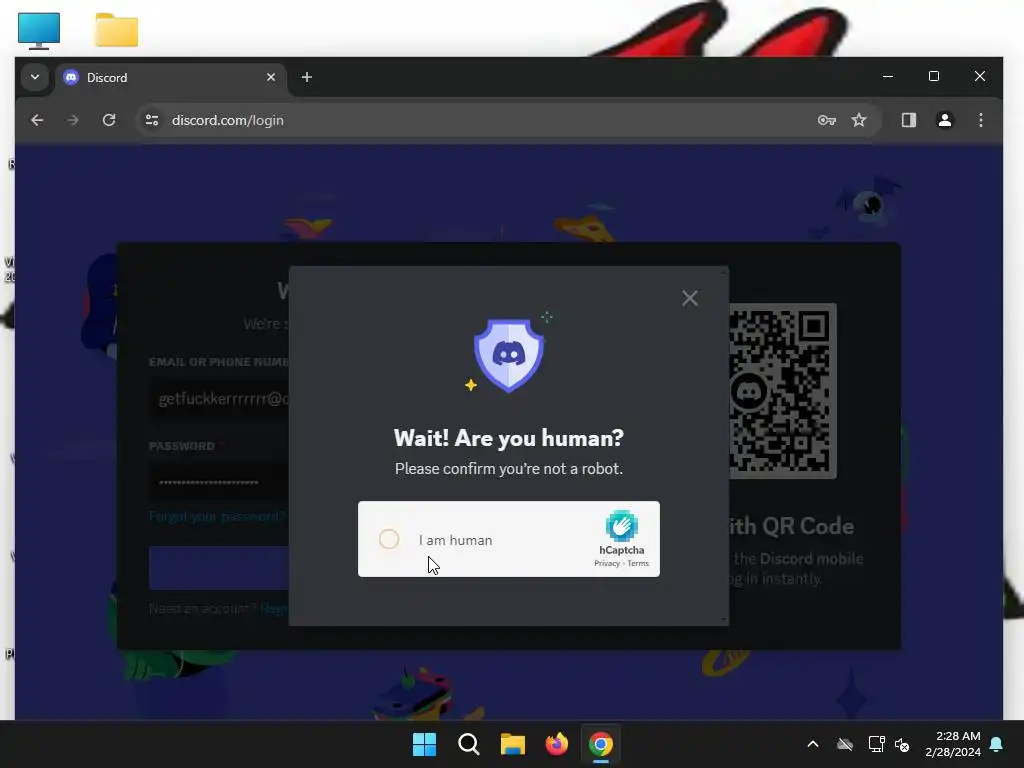Click the QR code image

pos(782,391)
